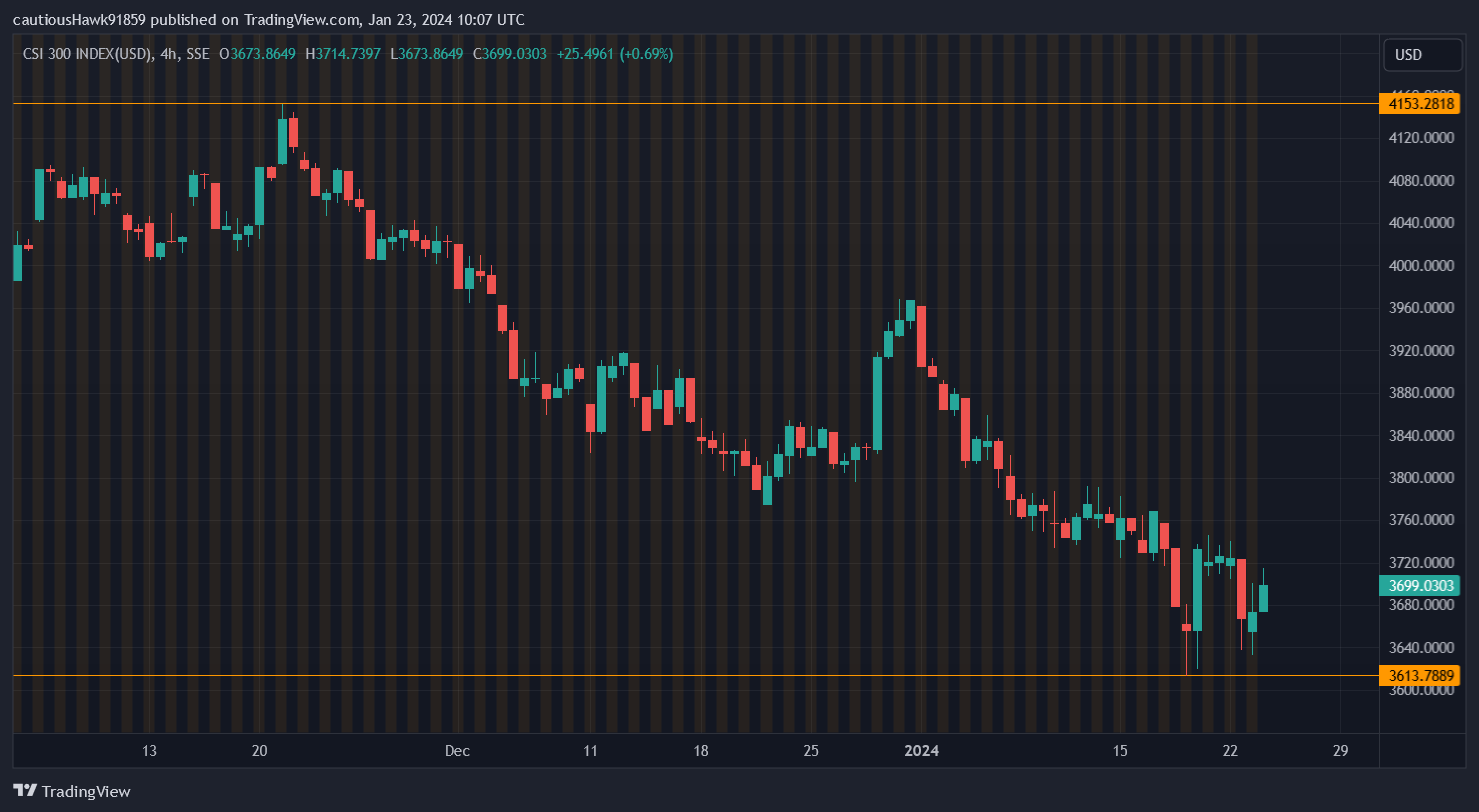Image resolution: width=1479 pixels, height=812 pixels.
Task: Click the orange 3613.7889 price level label
Action: tap(1419, 675)
